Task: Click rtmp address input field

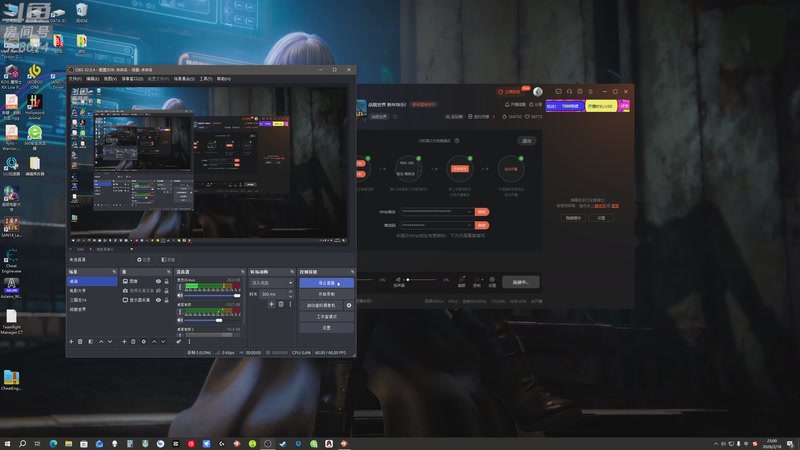Action: click(x=437, y=211)
